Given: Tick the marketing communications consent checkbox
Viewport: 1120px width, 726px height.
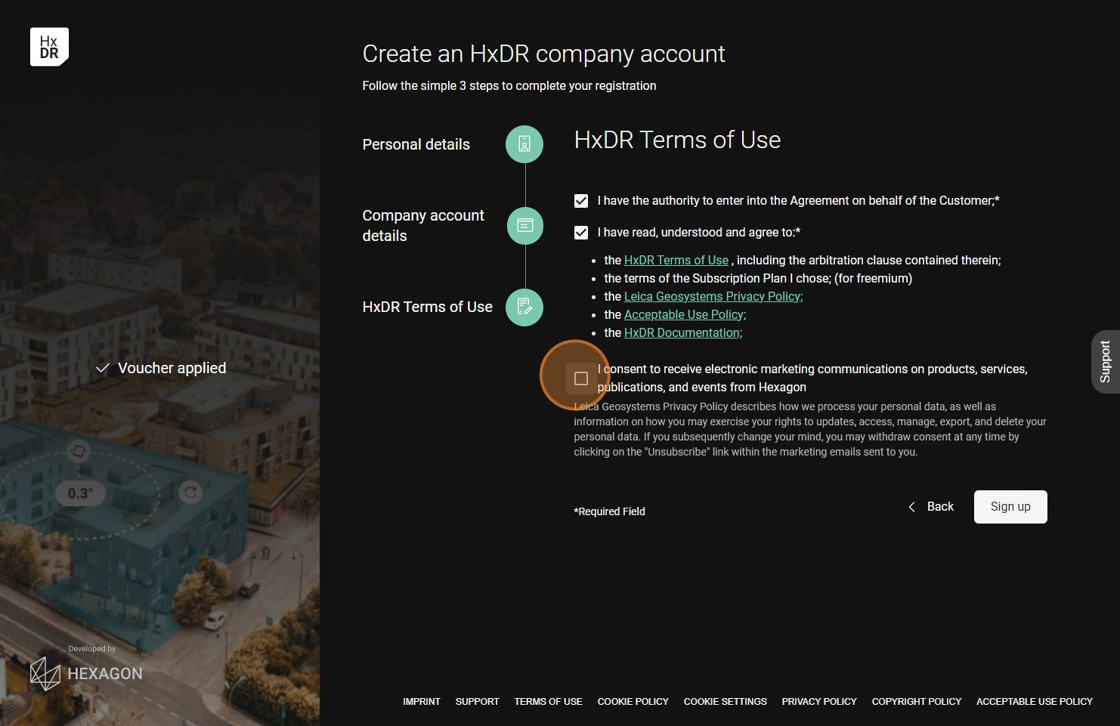Looking at the screenshot, I should (581, 378).
